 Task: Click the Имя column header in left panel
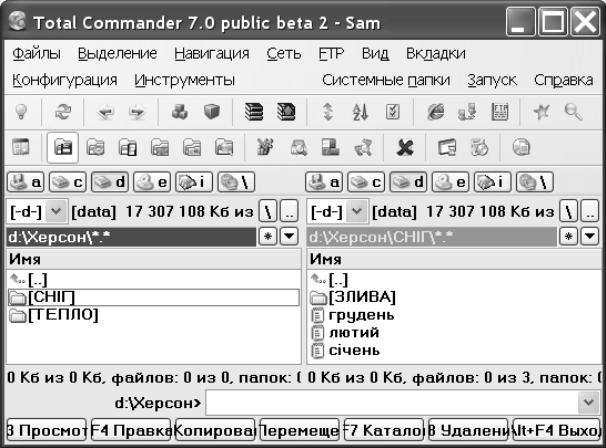(x=154, y=259)
